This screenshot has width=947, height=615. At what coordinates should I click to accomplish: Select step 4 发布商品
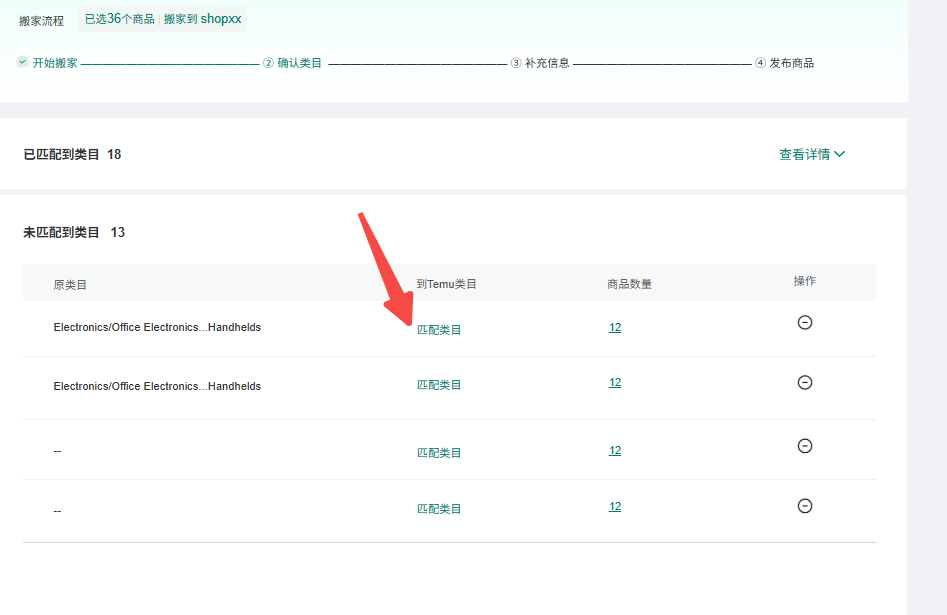coord(785,63)
